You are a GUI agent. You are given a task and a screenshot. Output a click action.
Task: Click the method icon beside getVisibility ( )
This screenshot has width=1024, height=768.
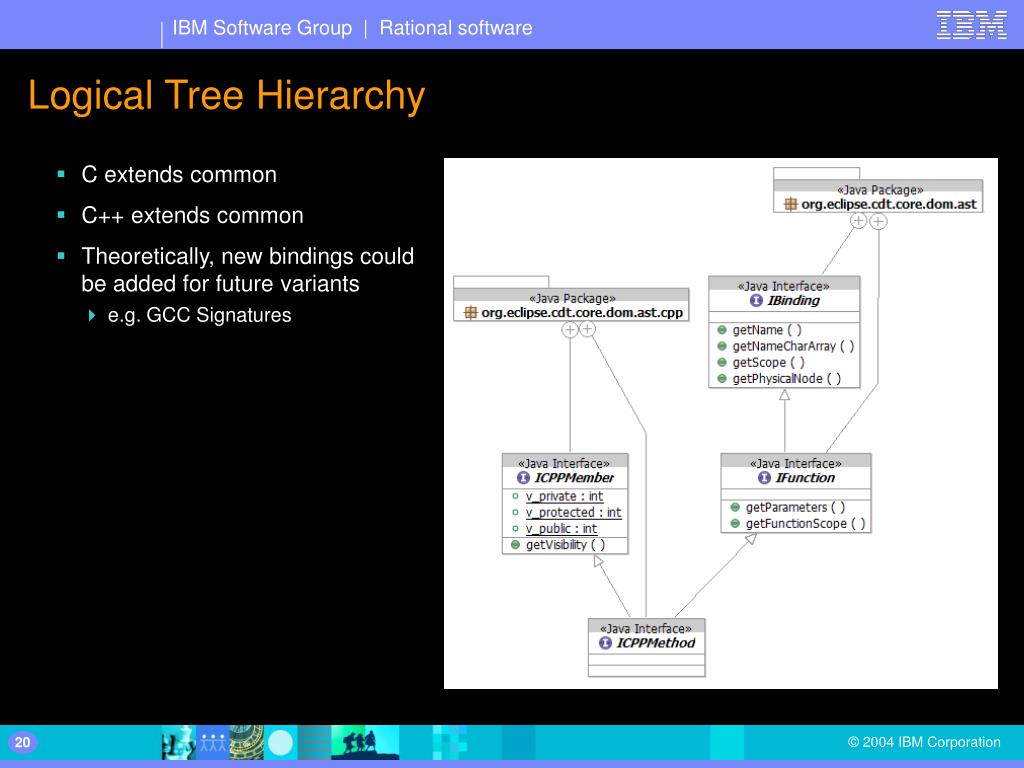[x=515, y=545]
